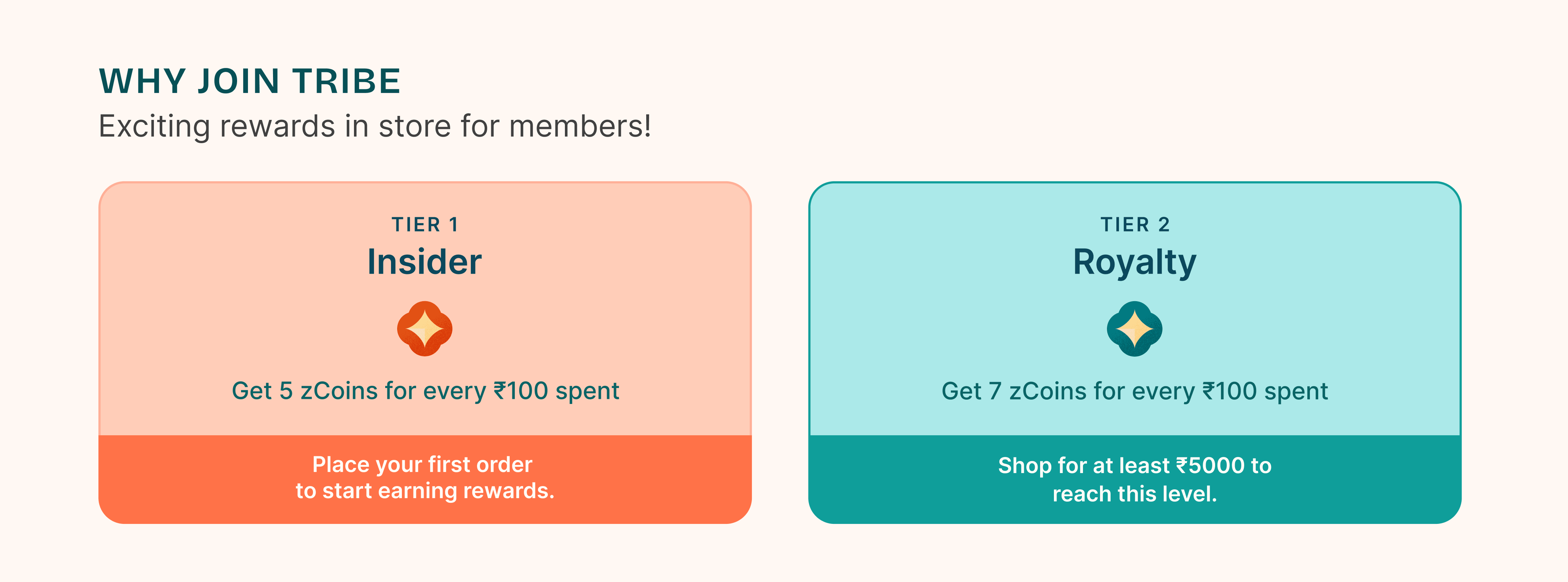The height and width of the screenshot is (582, 1568).
Task: Select the Insider tier heading
Action: pos(425,262)
